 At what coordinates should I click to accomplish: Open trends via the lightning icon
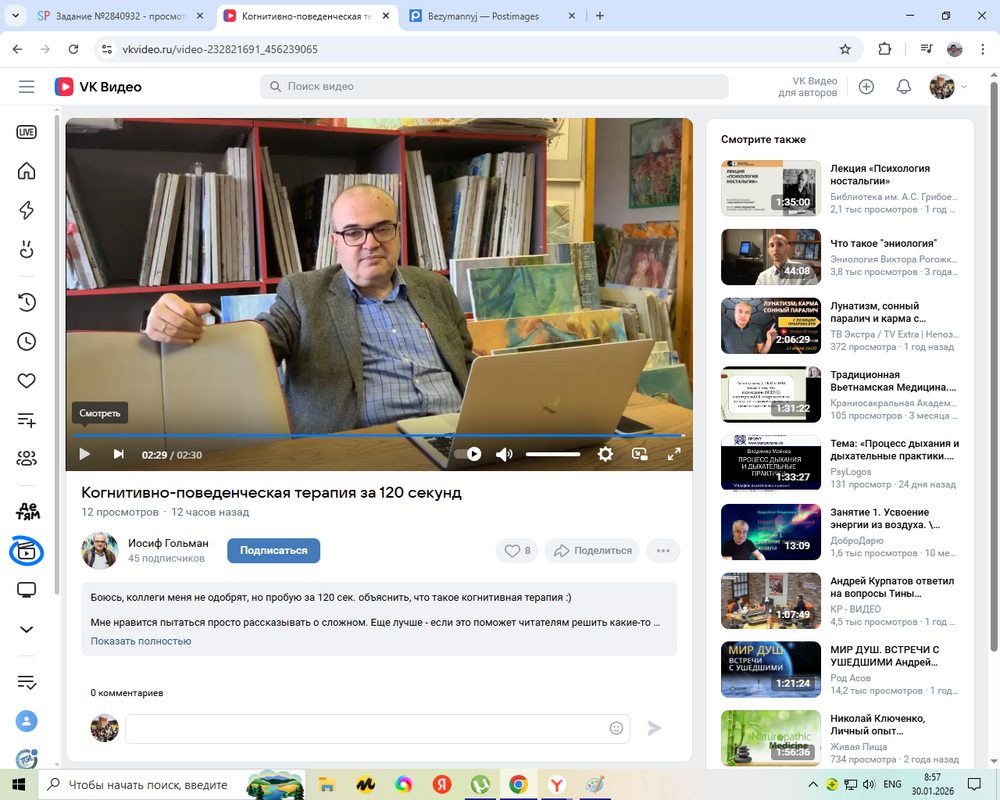(x=26, y=210)
